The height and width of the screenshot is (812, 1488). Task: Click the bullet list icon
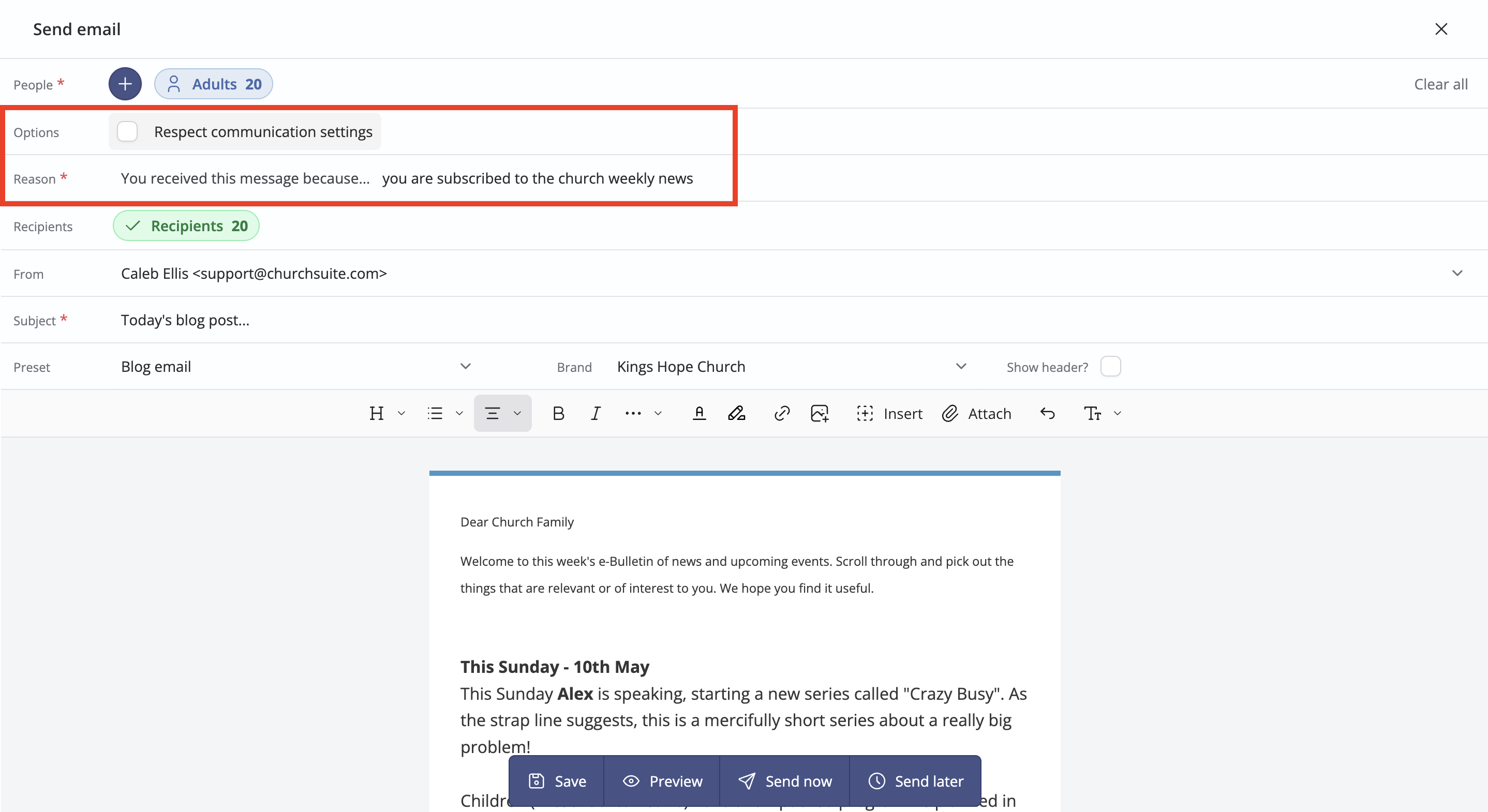(435, 414)
